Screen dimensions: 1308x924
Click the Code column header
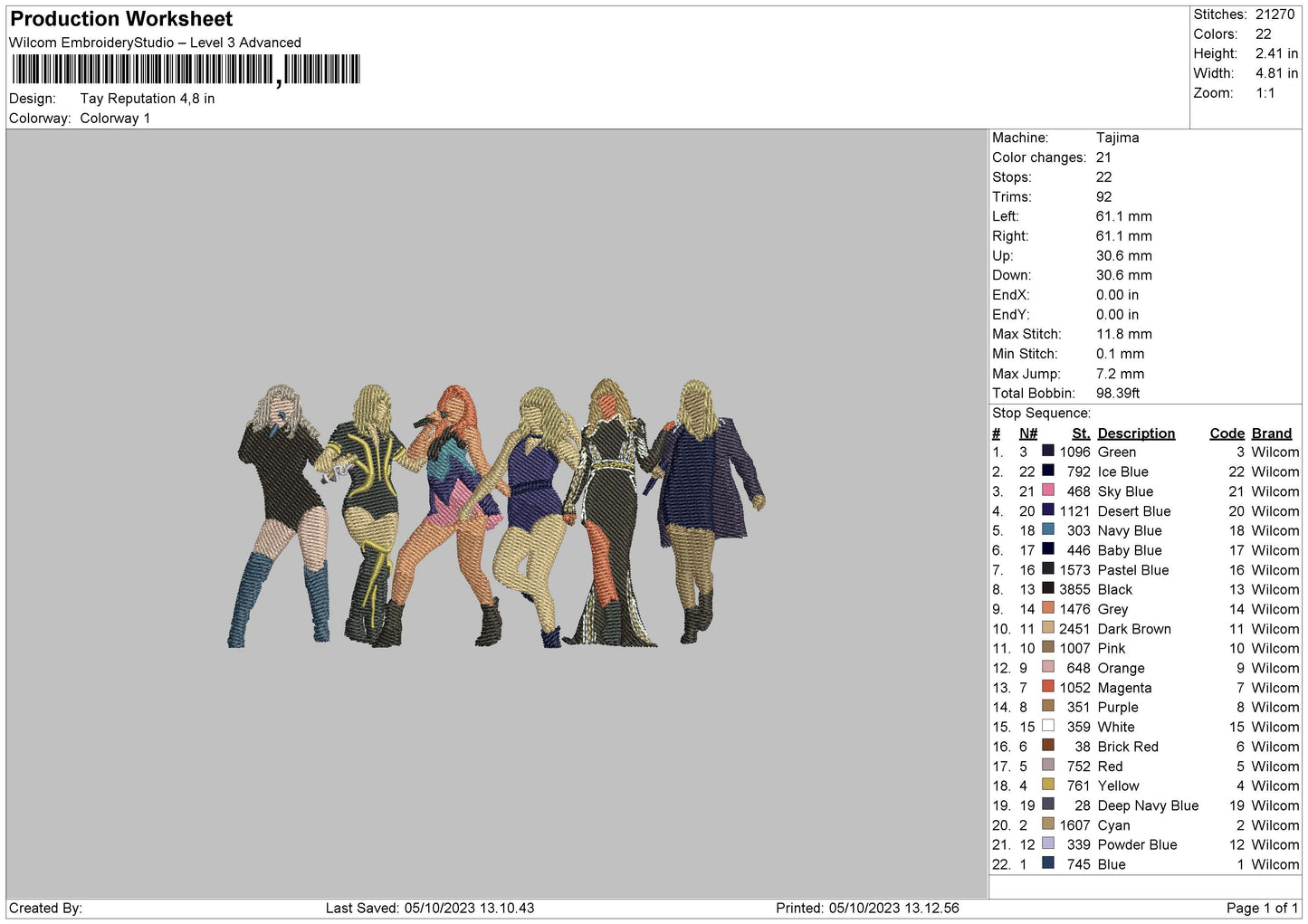tap(1227, 433)
